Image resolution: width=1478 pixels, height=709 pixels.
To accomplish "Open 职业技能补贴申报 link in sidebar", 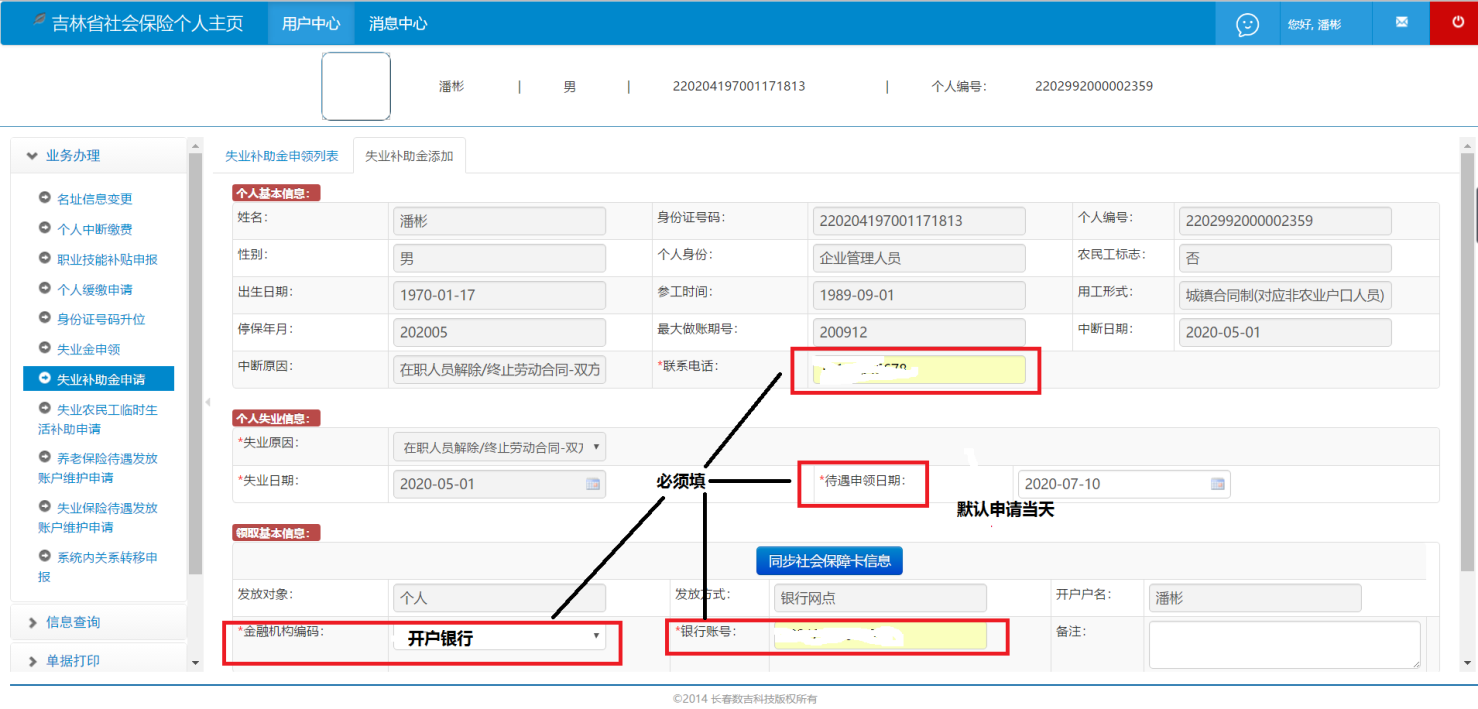I will tap(107, 259).
